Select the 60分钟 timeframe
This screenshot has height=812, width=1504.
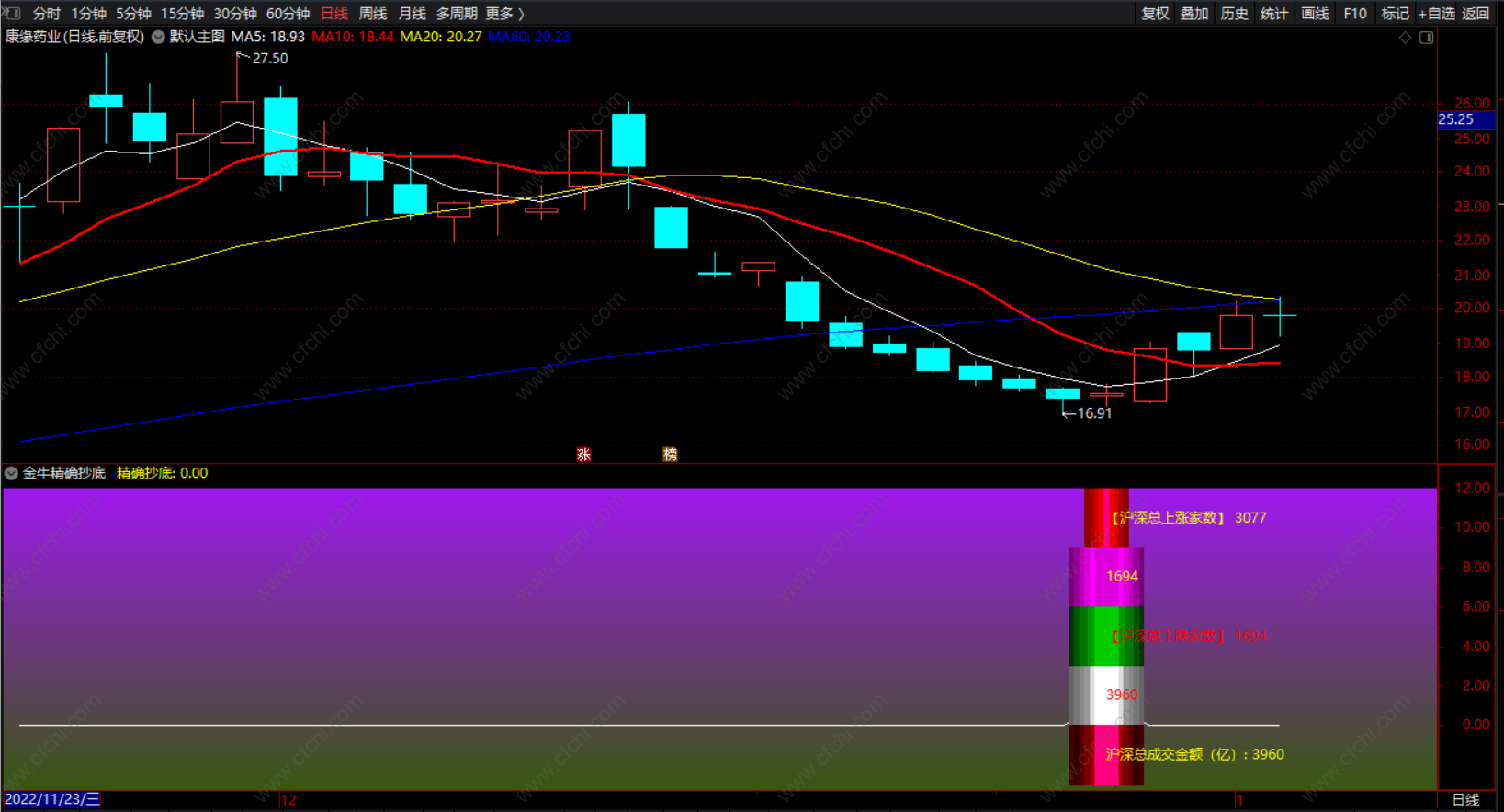[288, 14]
